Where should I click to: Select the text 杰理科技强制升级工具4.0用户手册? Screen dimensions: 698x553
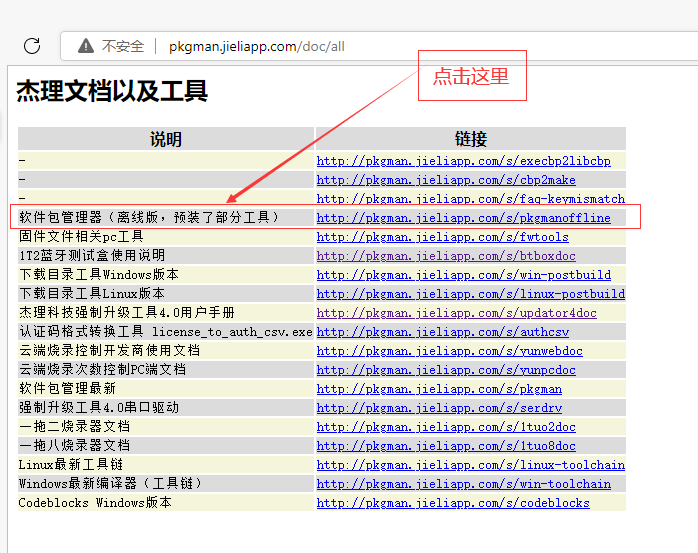127,313
